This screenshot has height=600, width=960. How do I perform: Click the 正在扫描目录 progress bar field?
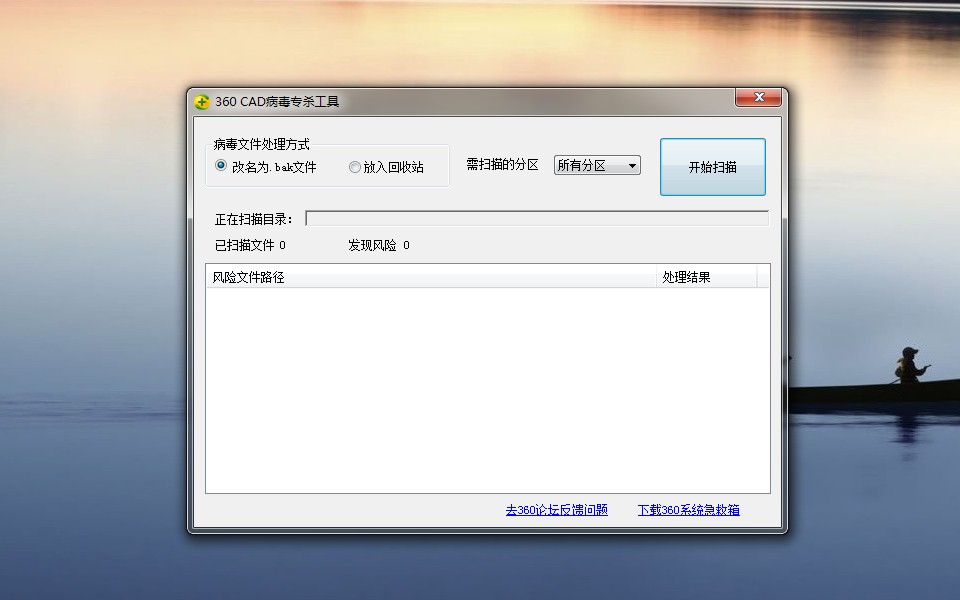536,219
